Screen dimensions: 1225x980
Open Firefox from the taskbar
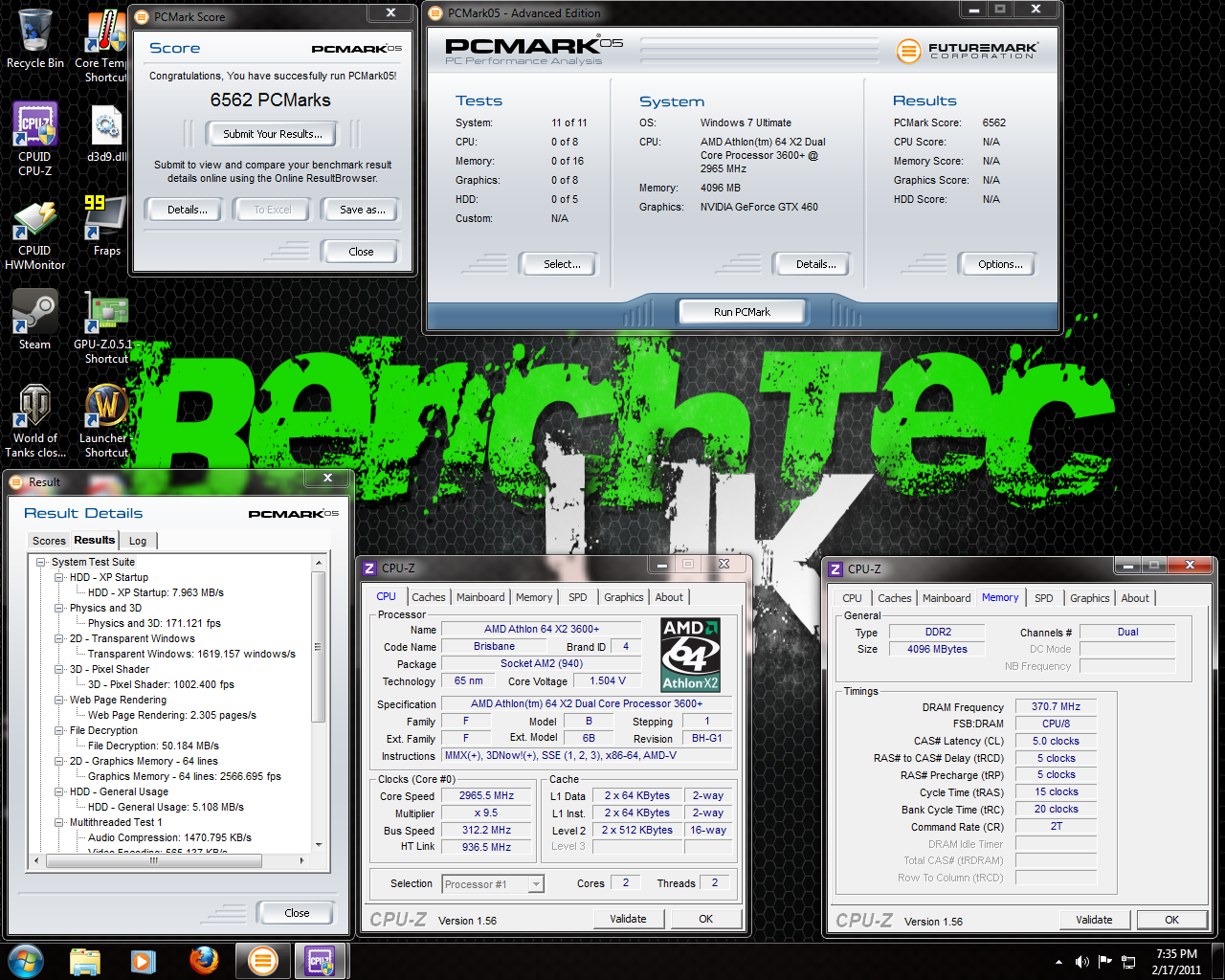coord(203,961)
